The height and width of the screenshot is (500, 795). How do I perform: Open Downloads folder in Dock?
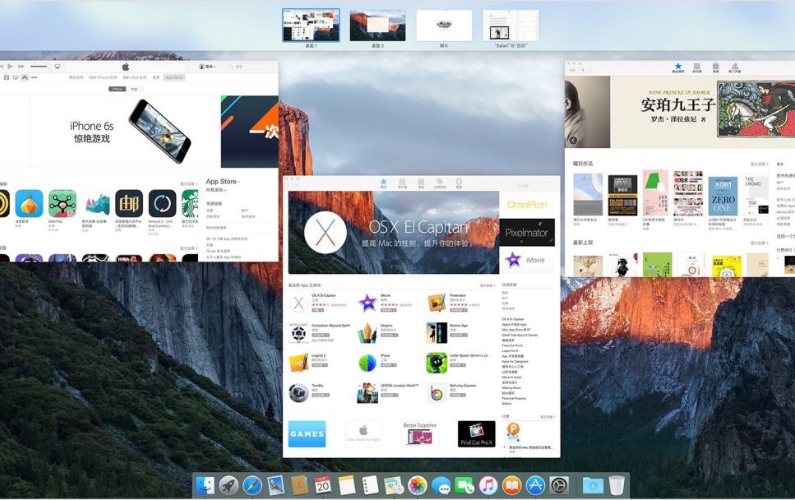tap(592, 485)
